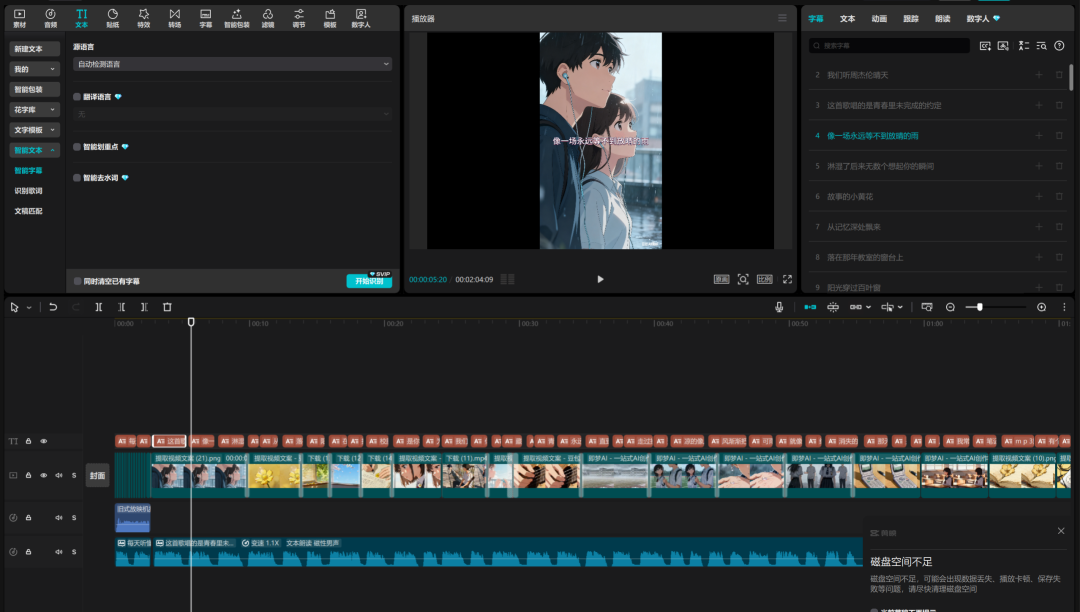The height and width of the screenshot is (612, 1080).
Task: Switch to the 数字人 tab in right panel
Action: pos(978,19)
